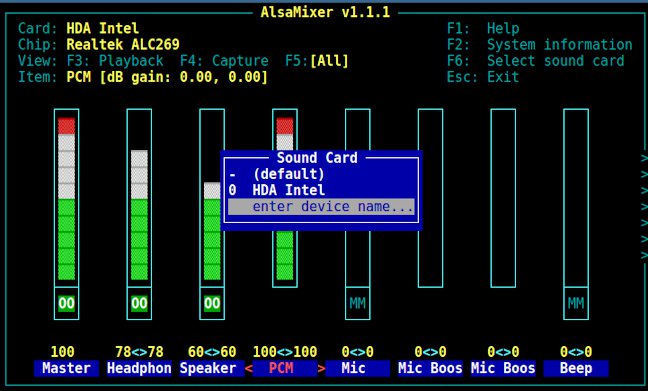Click the Master level value 100

click(x=62, y=352)
